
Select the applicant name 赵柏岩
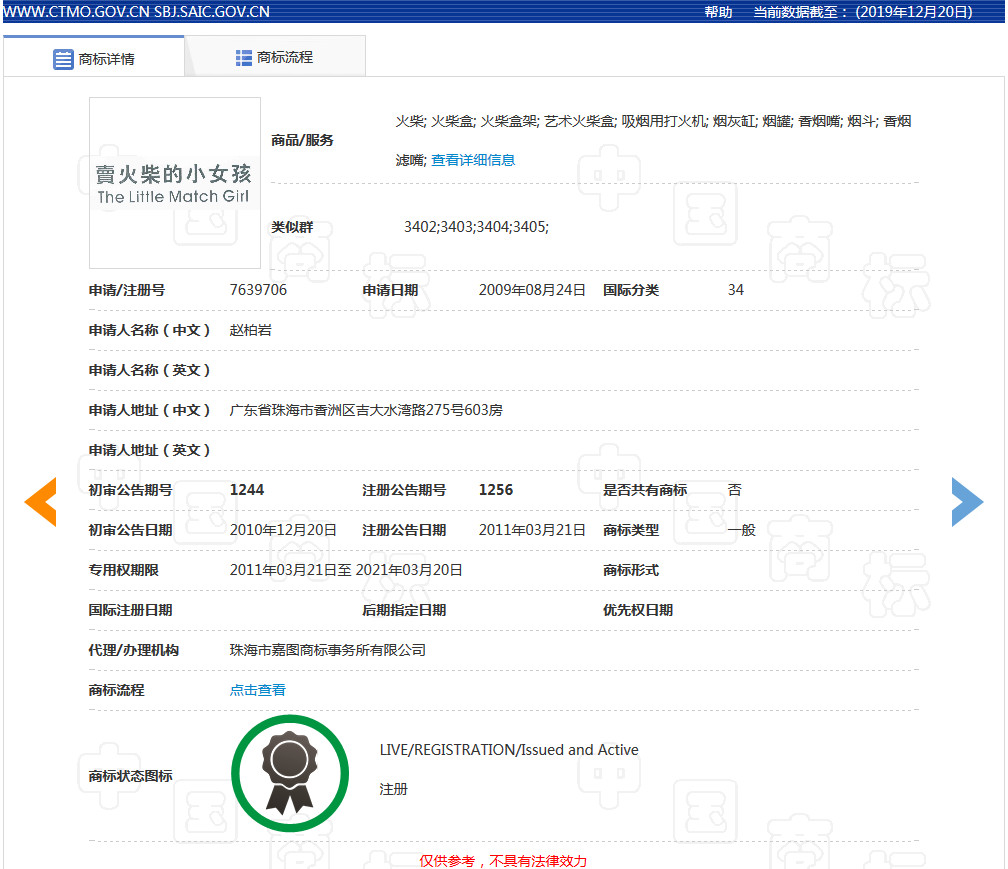251,330
